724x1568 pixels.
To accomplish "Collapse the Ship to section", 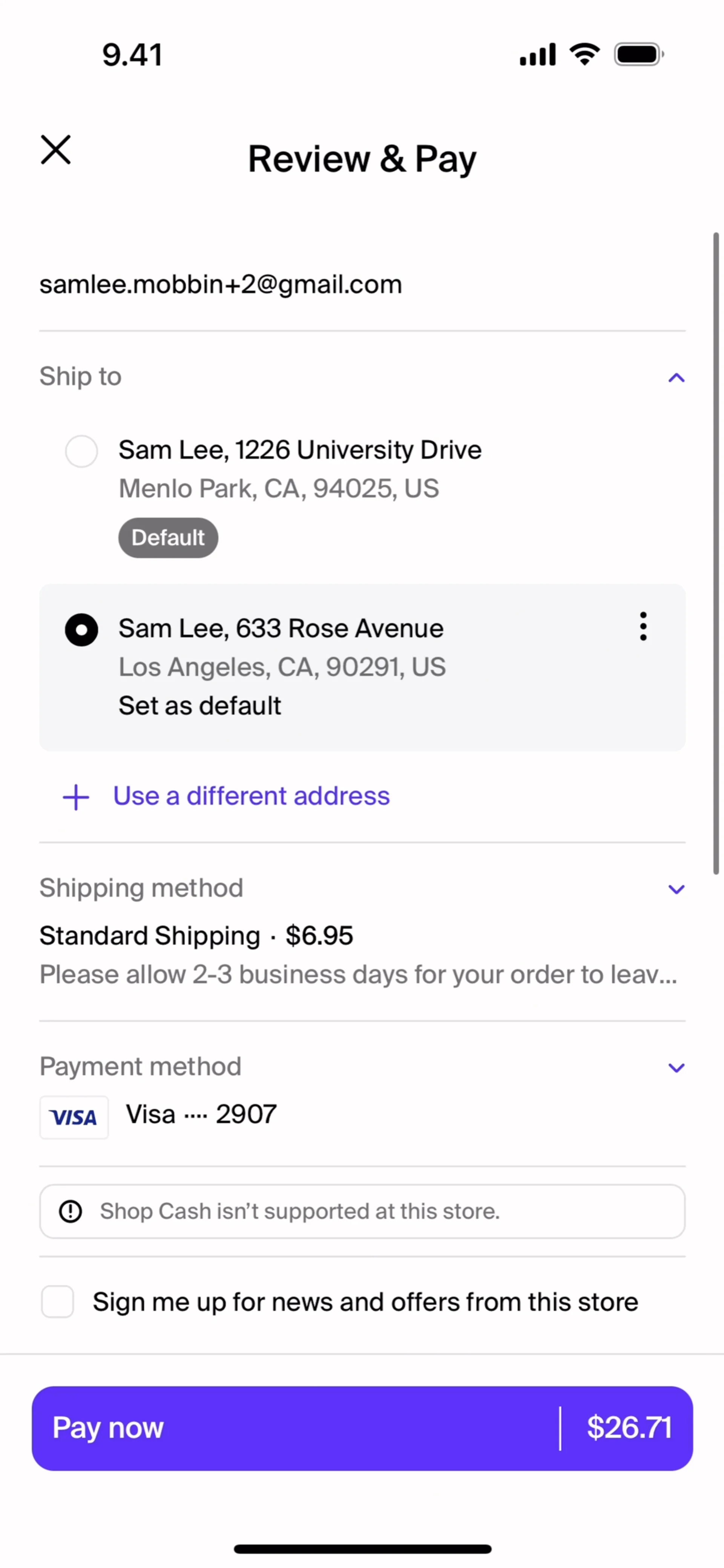I will (x=676, y=378).
